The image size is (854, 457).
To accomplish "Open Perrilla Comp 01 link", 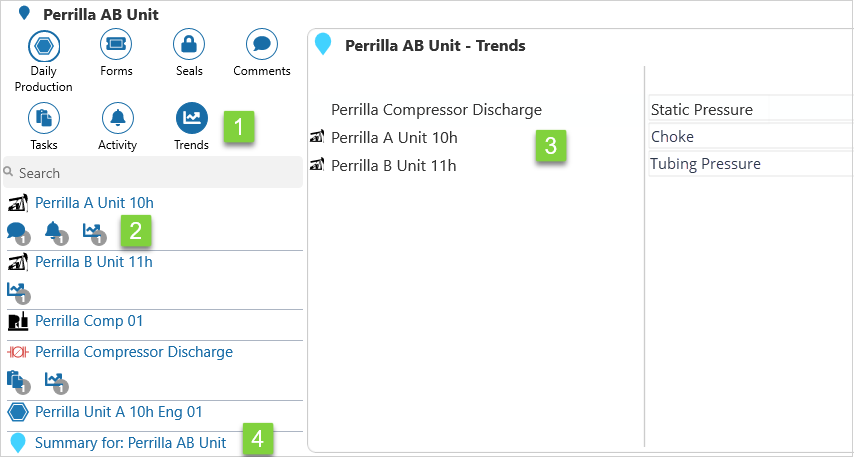I will (x=89, y=321).
